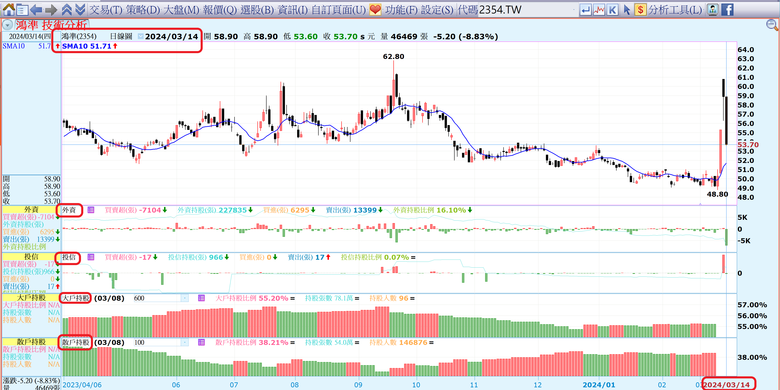780x390 pixels.
Task: Click the 鴻準 技術分析 page title
Action: 52,24
